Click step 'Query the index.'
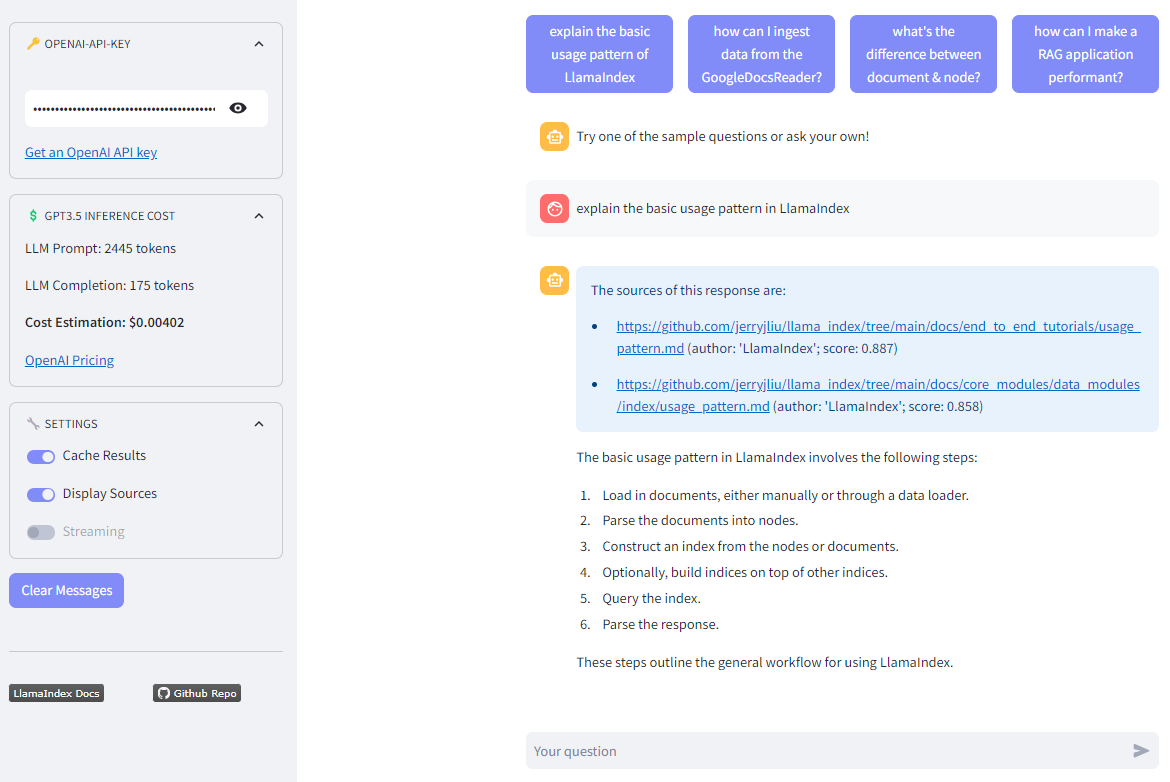This screenshot has width=1170, height=782. [651, 598]
